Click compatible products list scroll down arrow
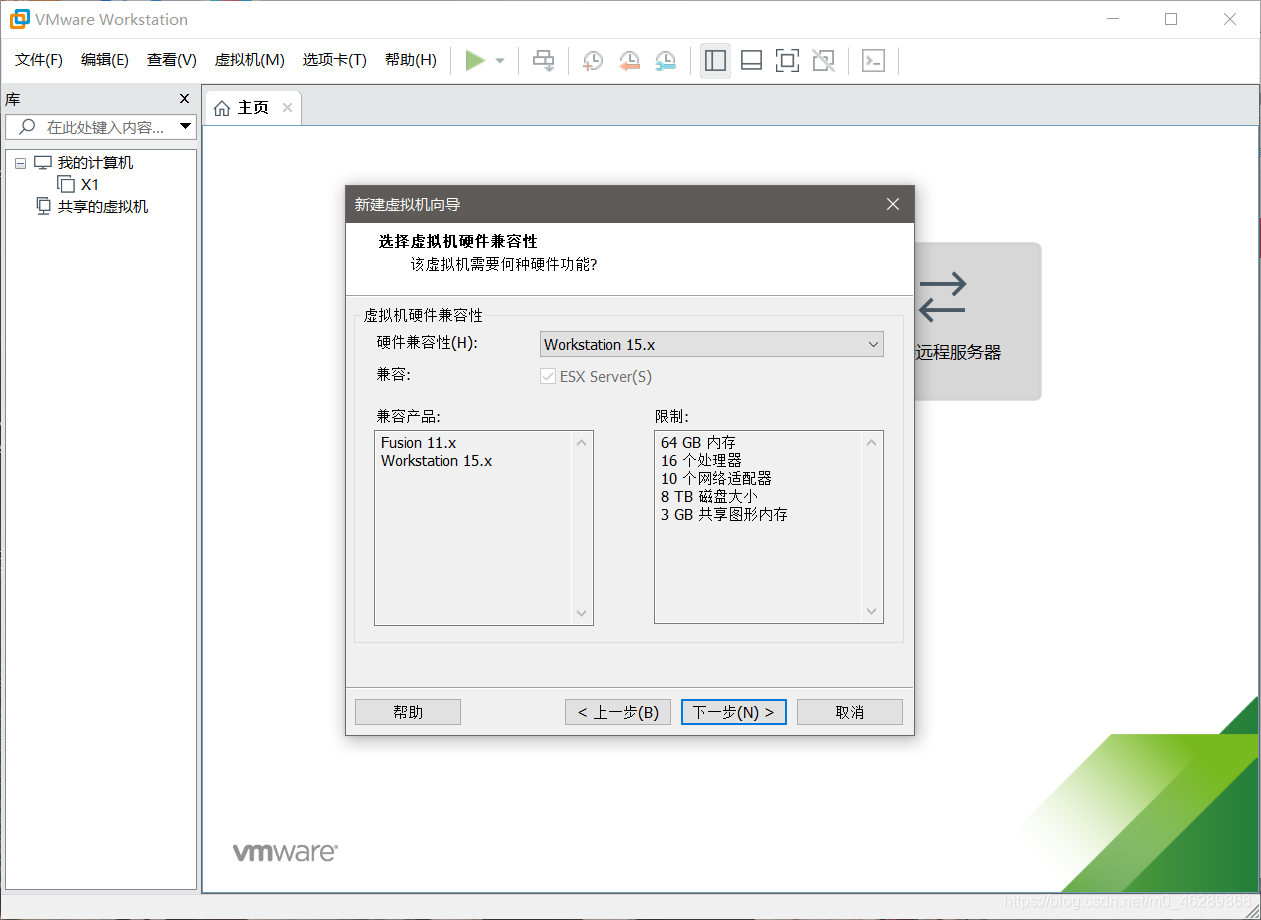The height and width of the screenshot is (920, 1261). (x=582, y=613)
